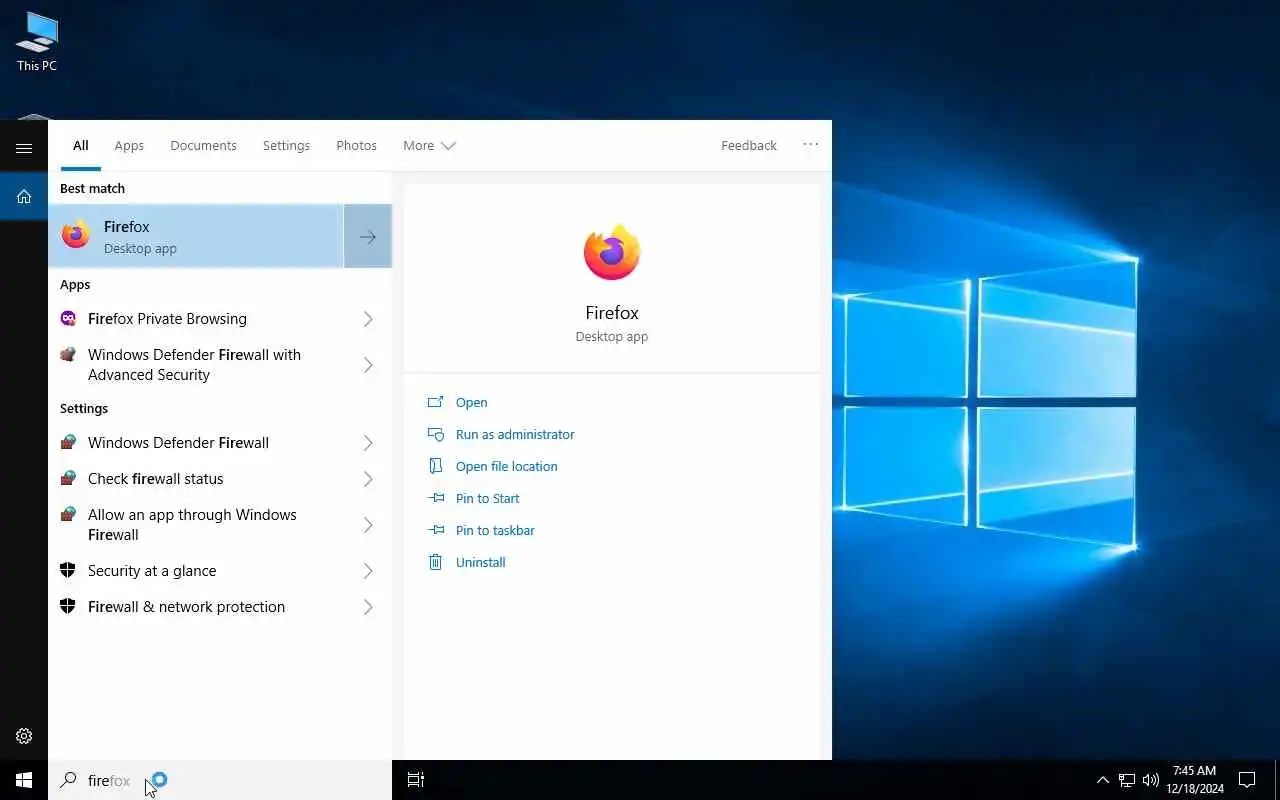Switch to the All tab

click(x=80, y=146)
